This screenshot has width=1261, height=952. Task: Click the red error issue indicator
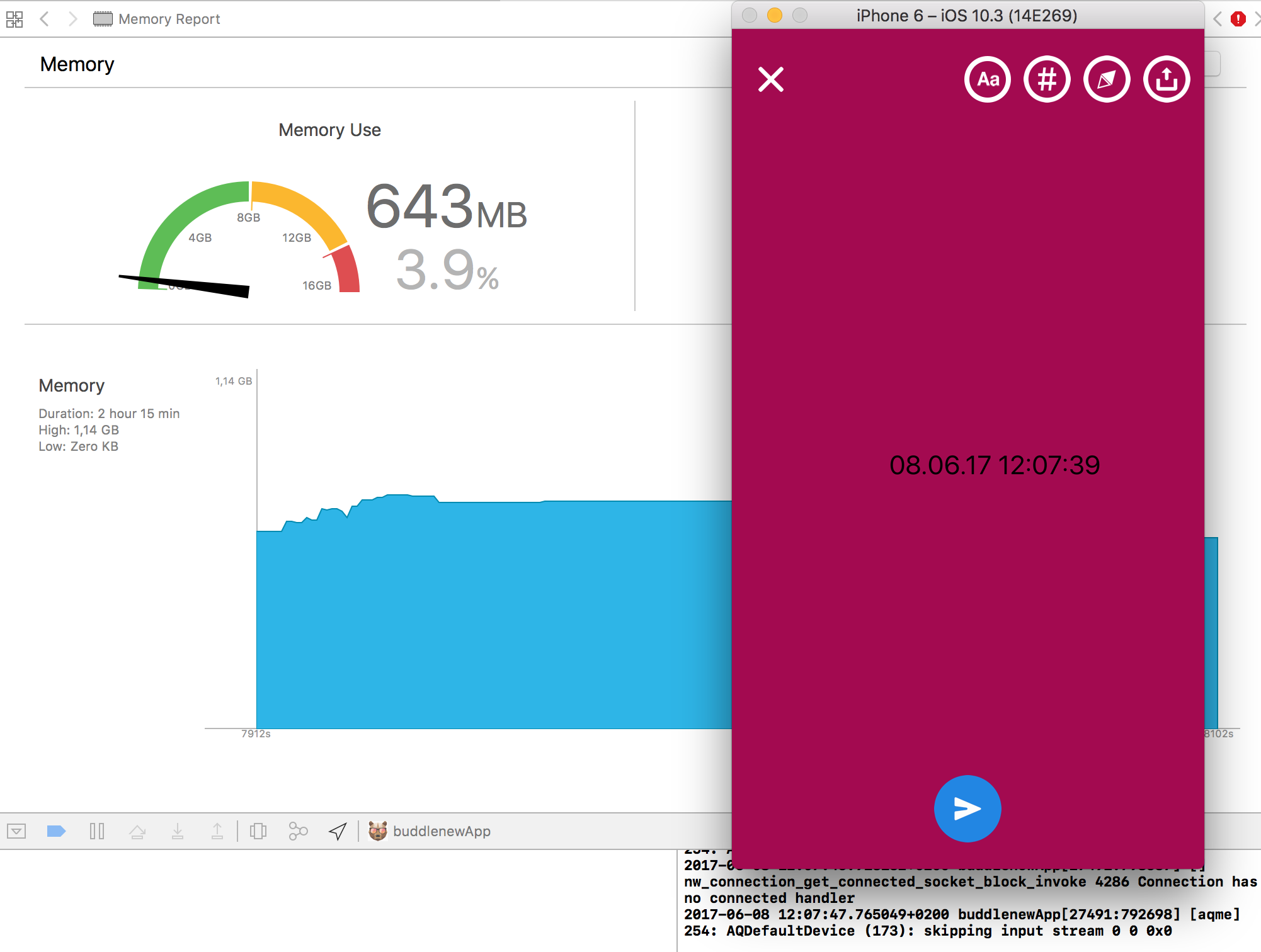[1238, 19]
